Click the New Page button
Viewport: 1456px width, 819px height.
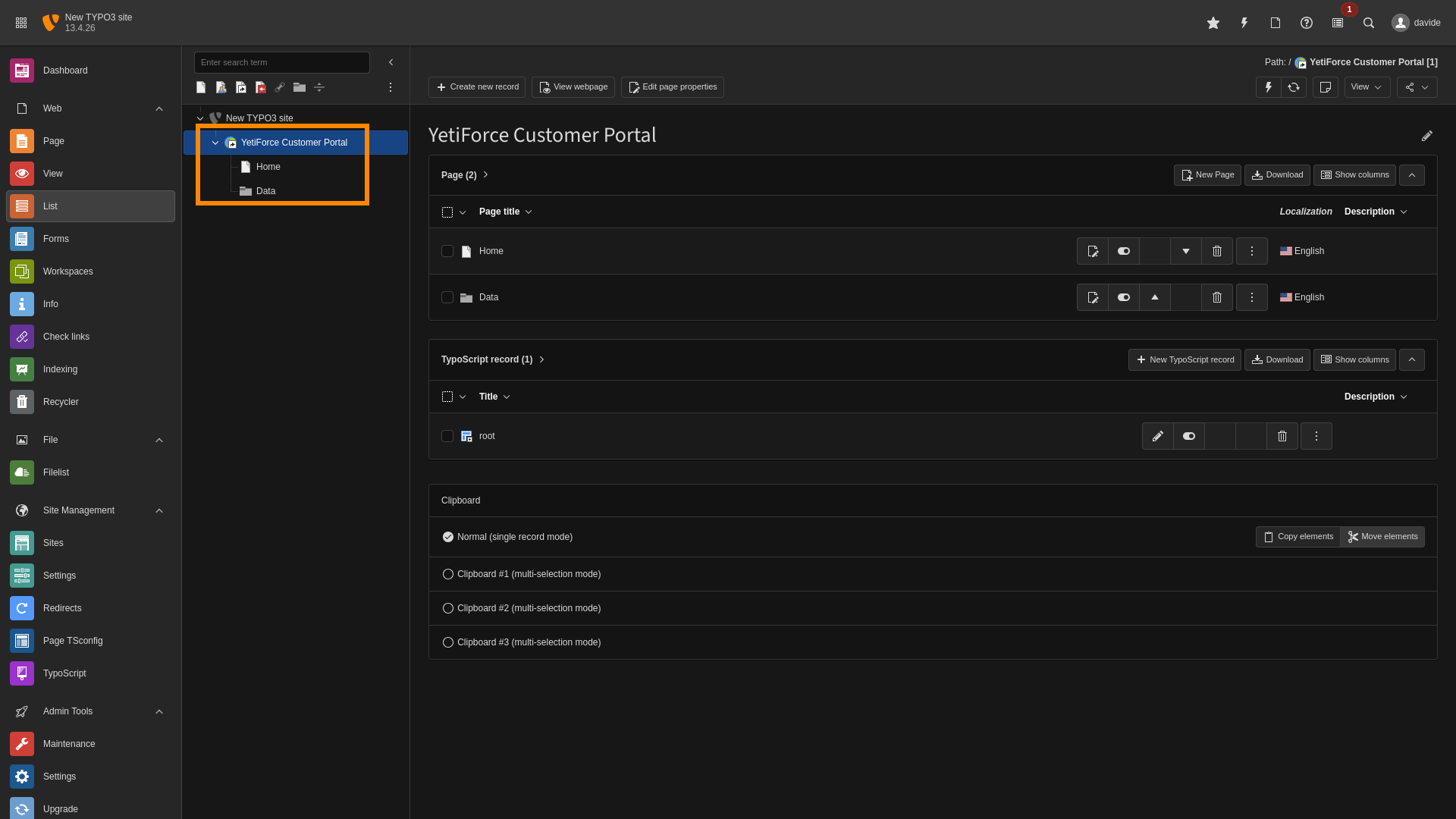click(x=1207, y=175)
